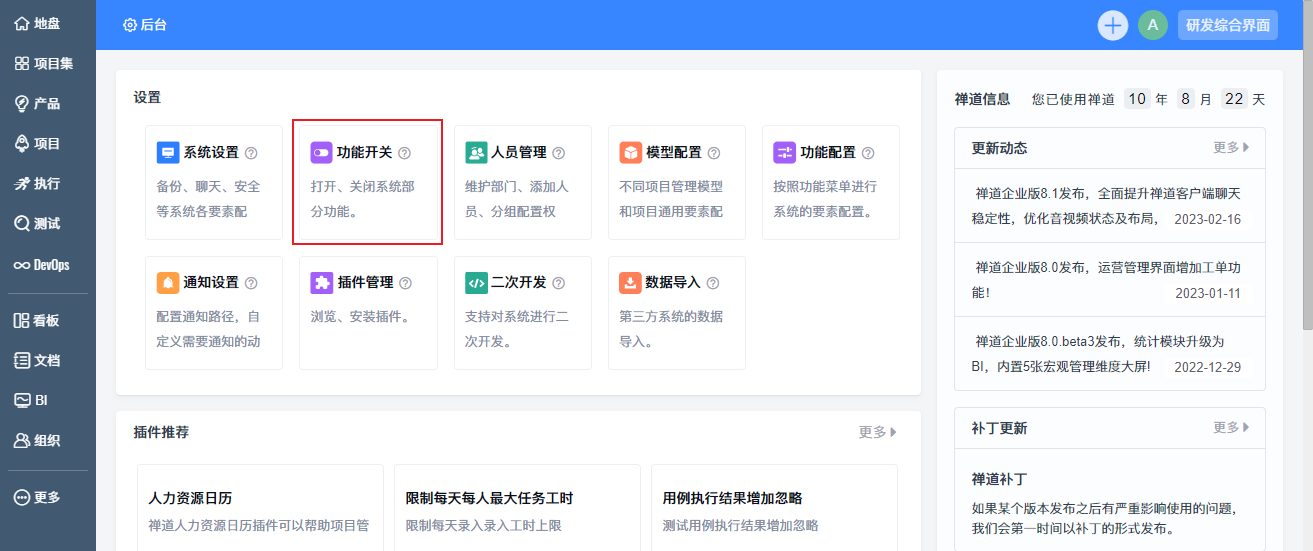The image size is (1313, 551).
Task: Click the blue 系统设置 monitor icon
Action: [168, 153]
